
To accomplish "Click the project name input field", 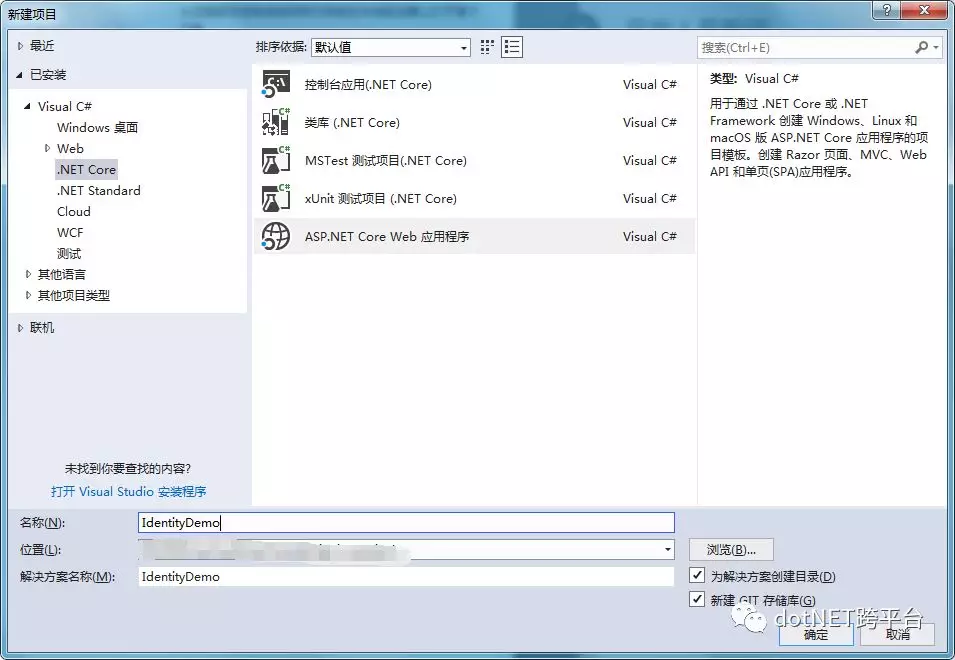I will pyautogui.click(x=405, y=522).
